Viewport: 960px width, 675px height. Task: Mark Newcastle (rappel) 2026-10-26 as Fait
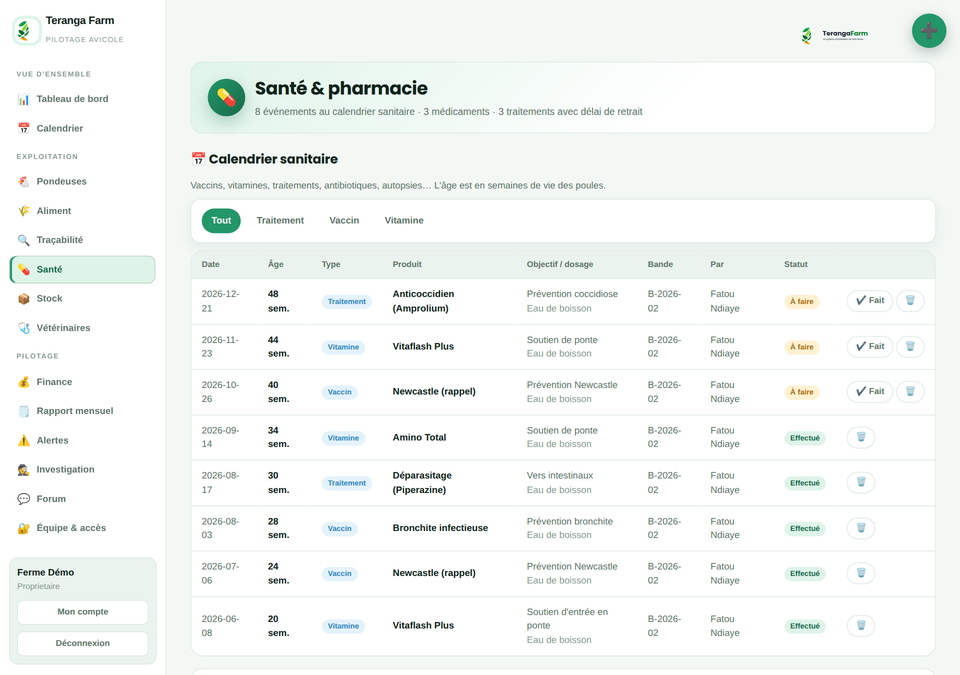point(869,391)
